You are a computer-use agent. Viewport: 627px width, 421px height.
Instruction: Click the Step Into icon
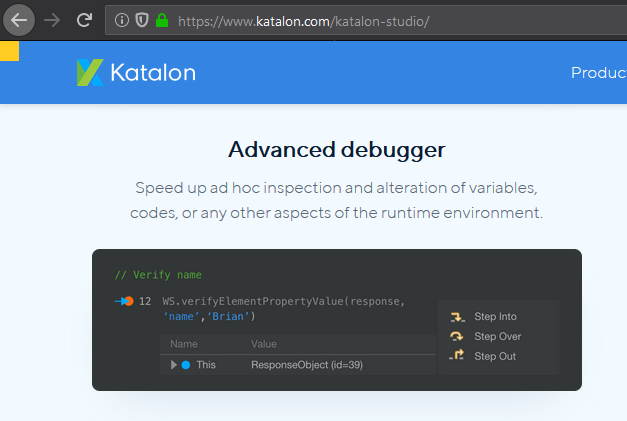457,317
